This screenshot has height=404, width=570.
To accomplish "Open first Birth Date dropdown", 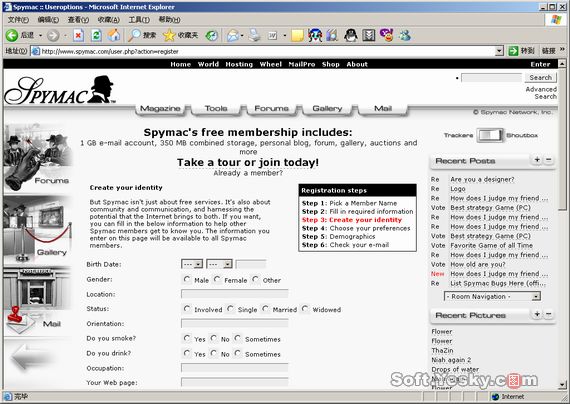I will 192,264.
